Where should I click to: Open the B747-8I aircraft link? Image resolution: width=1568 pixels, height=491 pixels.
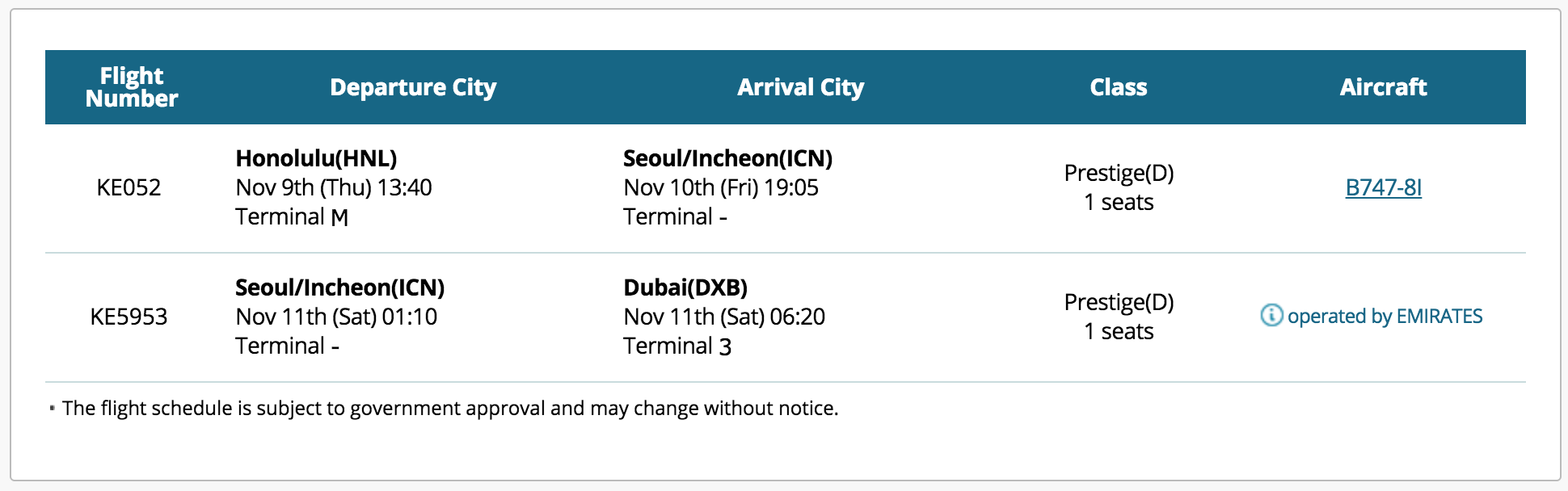click(1383, 187)
